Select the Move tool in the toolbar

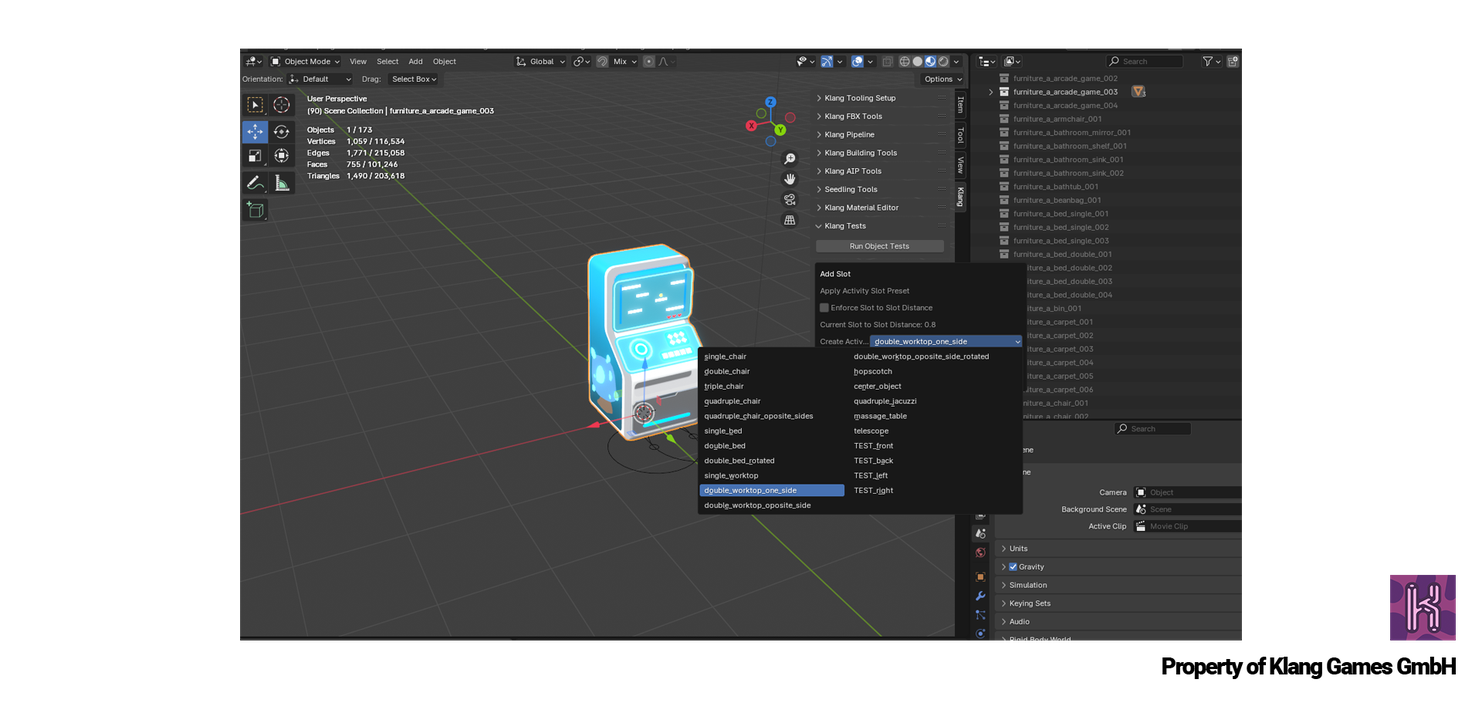(255, 132)
